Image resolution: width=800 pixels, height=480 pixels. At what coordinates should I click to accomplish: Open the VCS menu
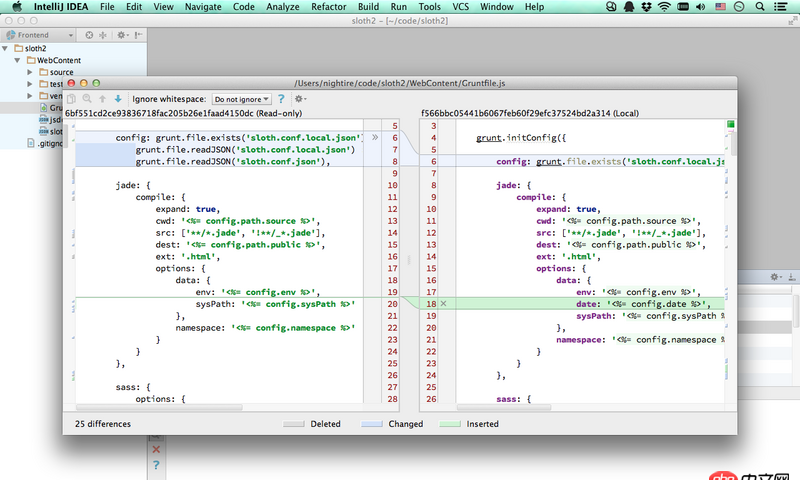pos(461,7)
